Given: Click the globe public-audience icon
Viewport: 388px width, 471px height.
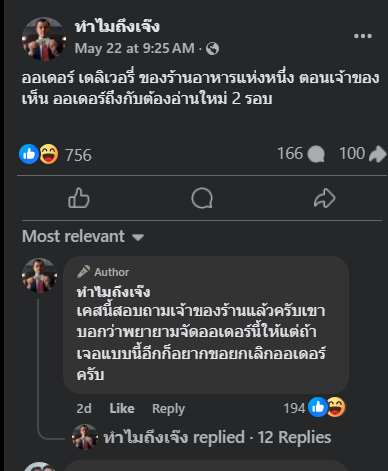Looking at the screenshot, I should point(212,49).
